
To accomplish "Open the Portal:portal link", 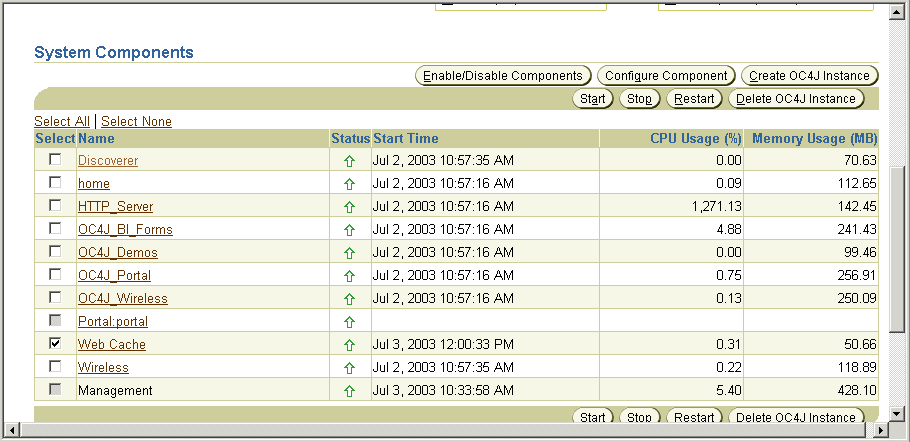I will [113, 322].
